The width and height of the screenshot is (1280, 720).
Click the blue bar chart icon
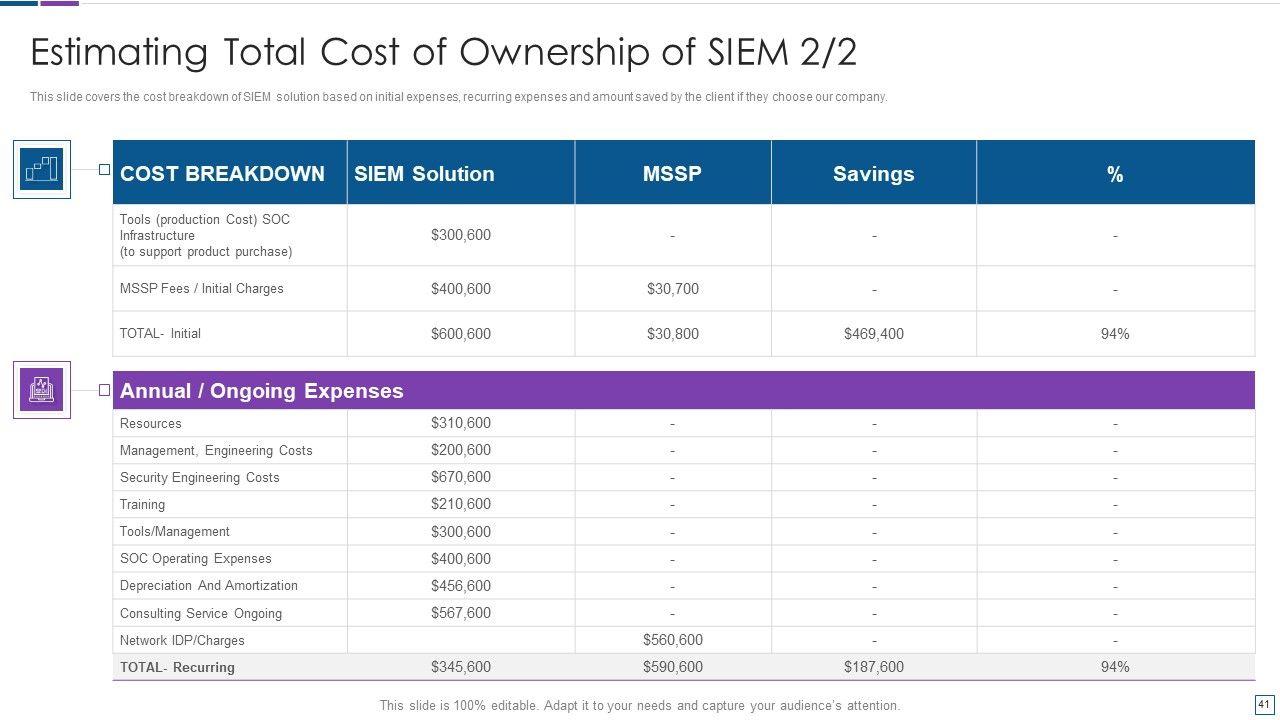tap(42, 169)
